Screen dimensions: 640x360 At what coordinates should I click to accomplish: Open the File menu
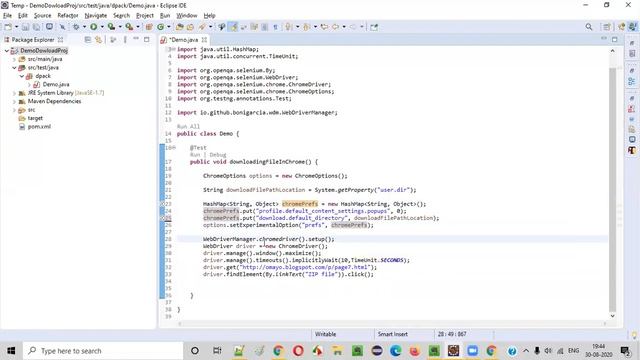tap(7, 16)
